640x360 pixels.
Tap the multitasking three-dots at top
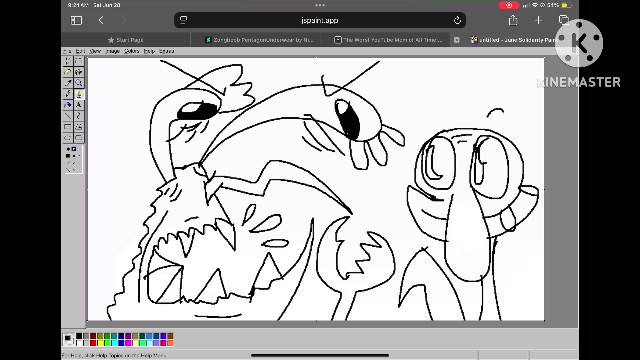pos(320,5)
